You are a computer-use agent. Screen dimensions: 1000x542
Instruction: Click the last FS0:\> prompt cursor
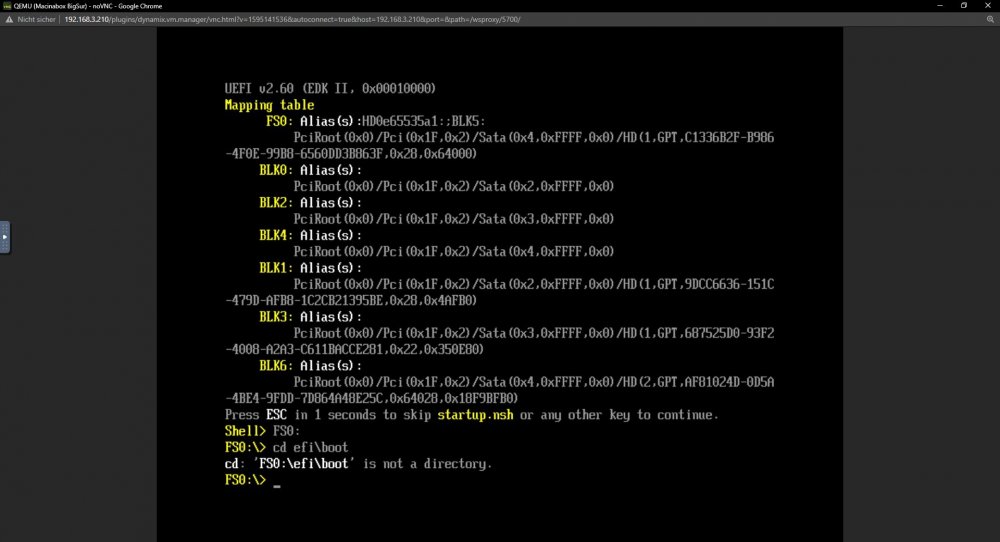277,485
